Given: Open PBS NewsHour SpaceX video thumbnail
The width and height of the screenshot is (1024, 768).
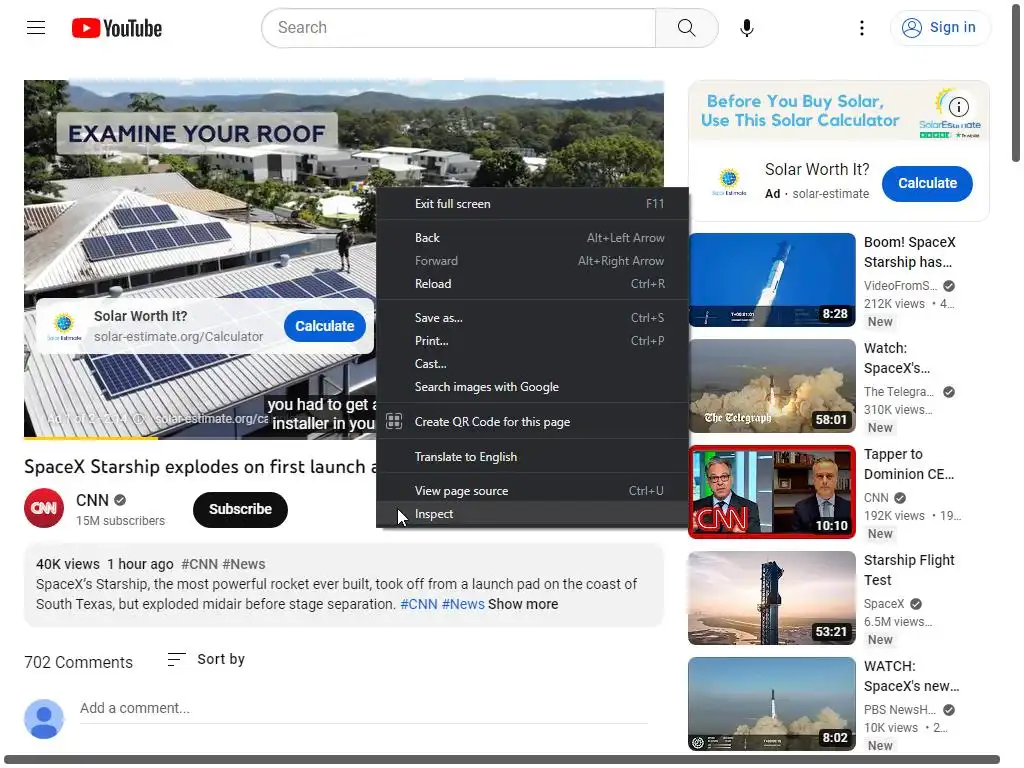Looking at the screenshot, I should (x=771, y=703).
